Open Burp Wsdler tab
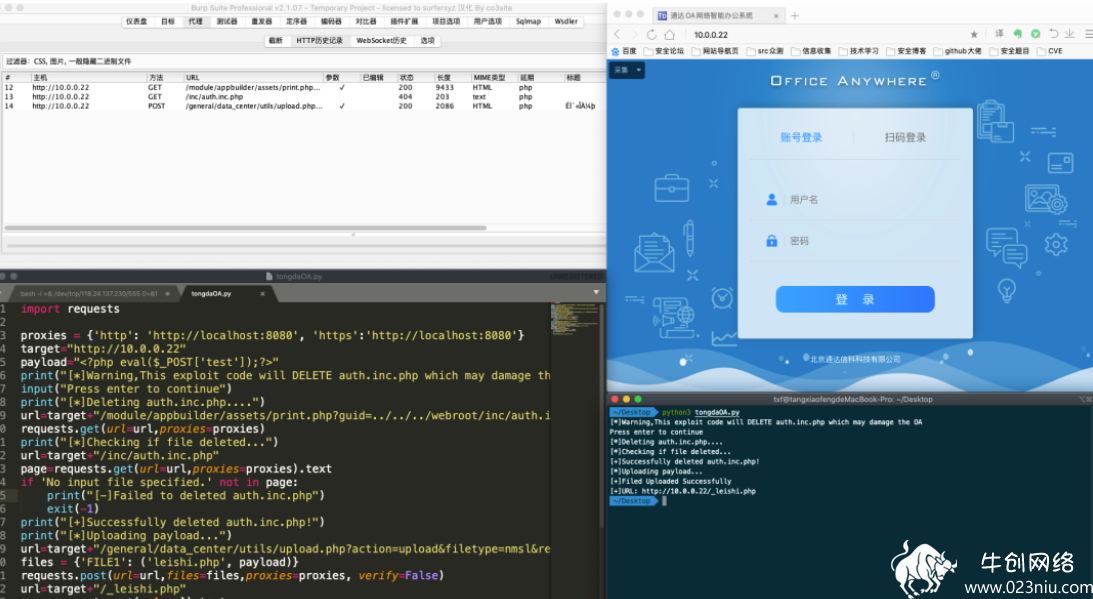Viewport: 1093px width, 599px height. 566,22
